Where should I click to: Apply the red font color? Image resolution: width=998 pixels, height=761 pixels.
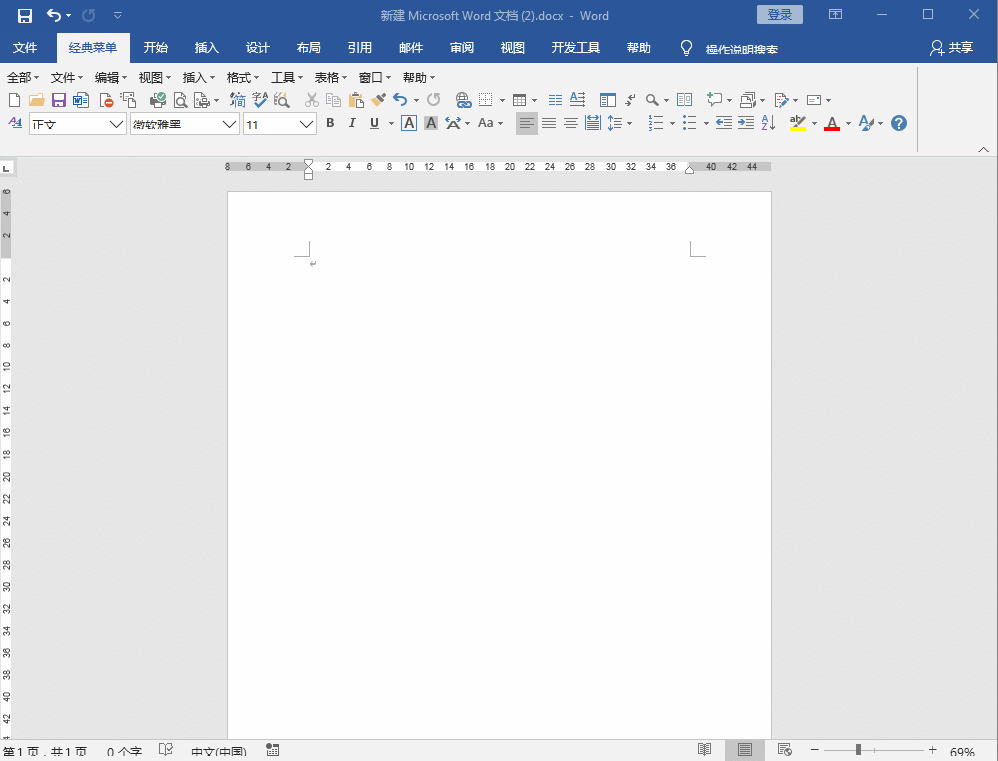click(832, 123)
